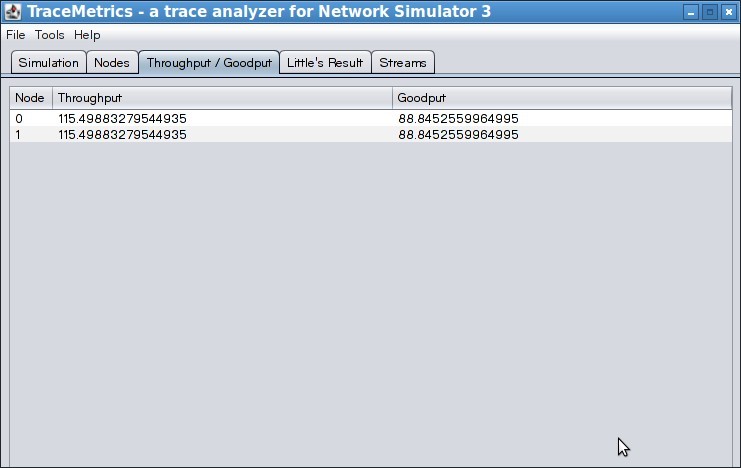This screenshot has width=741, height=468.
Task: Click the Goodput column header
Action: [x=561, y=98]
